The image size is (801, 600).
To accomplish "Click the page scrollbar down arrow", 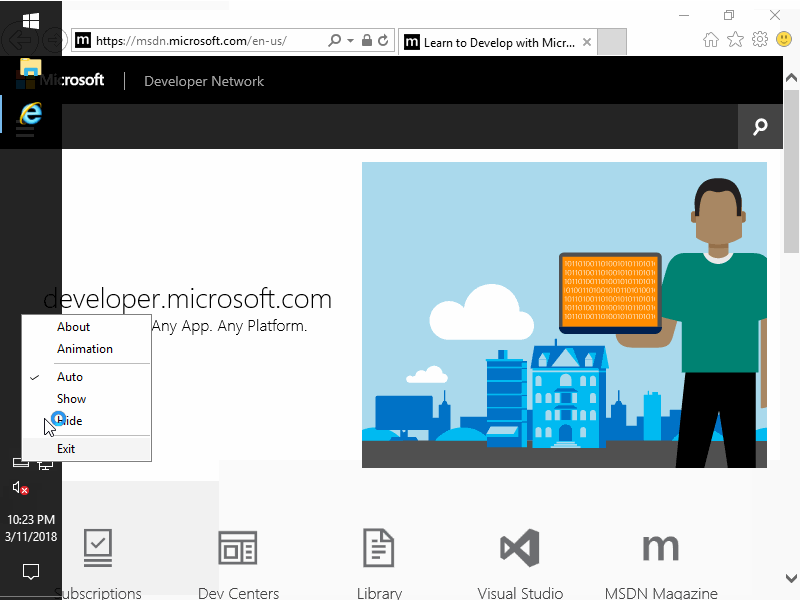I will click(x=791, y=578).
